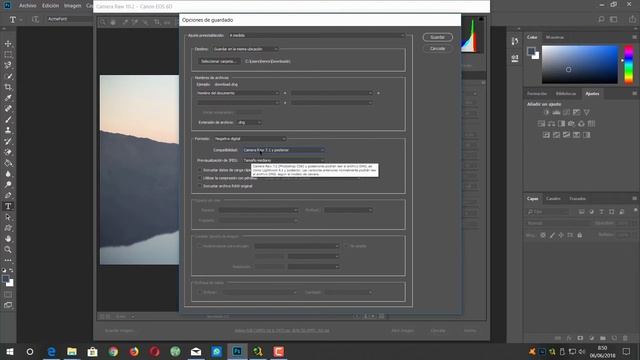The image size is (640, 360).
Task: Click the workflow options link below preview
Action: (282, 330)
